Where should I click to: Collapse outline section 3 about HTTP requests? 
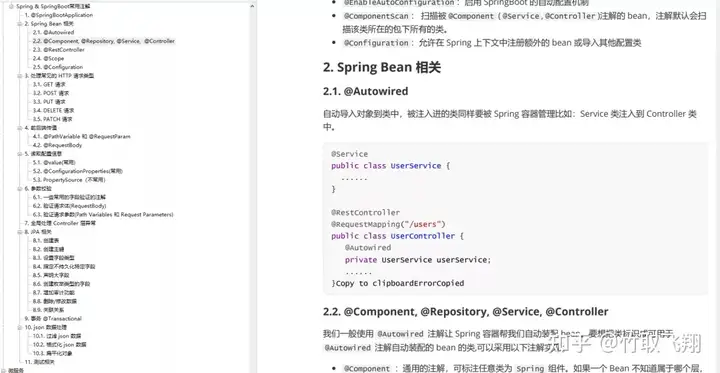(x=20, y=76)
